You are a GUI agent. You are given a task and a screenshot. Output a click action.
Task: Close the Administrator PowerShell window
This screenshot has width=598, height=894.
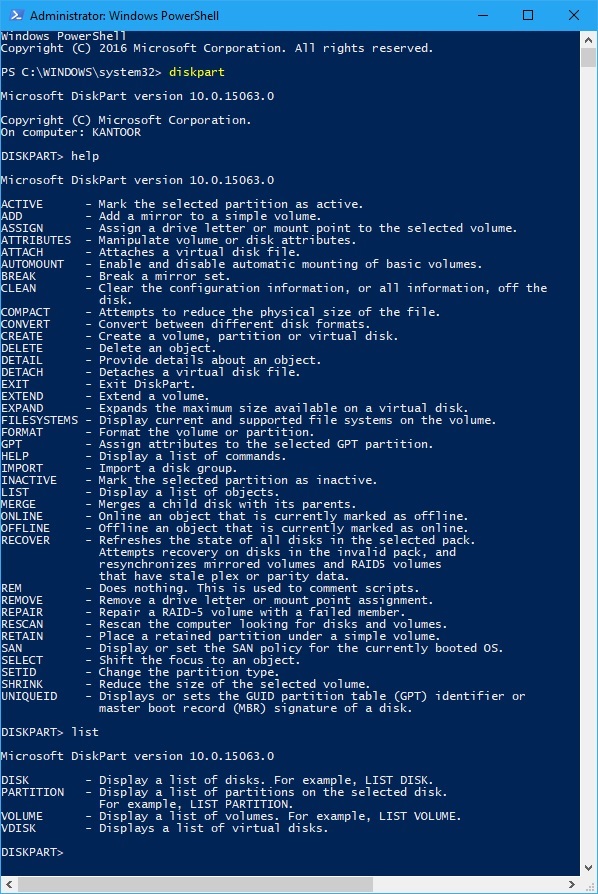[573, 15]
